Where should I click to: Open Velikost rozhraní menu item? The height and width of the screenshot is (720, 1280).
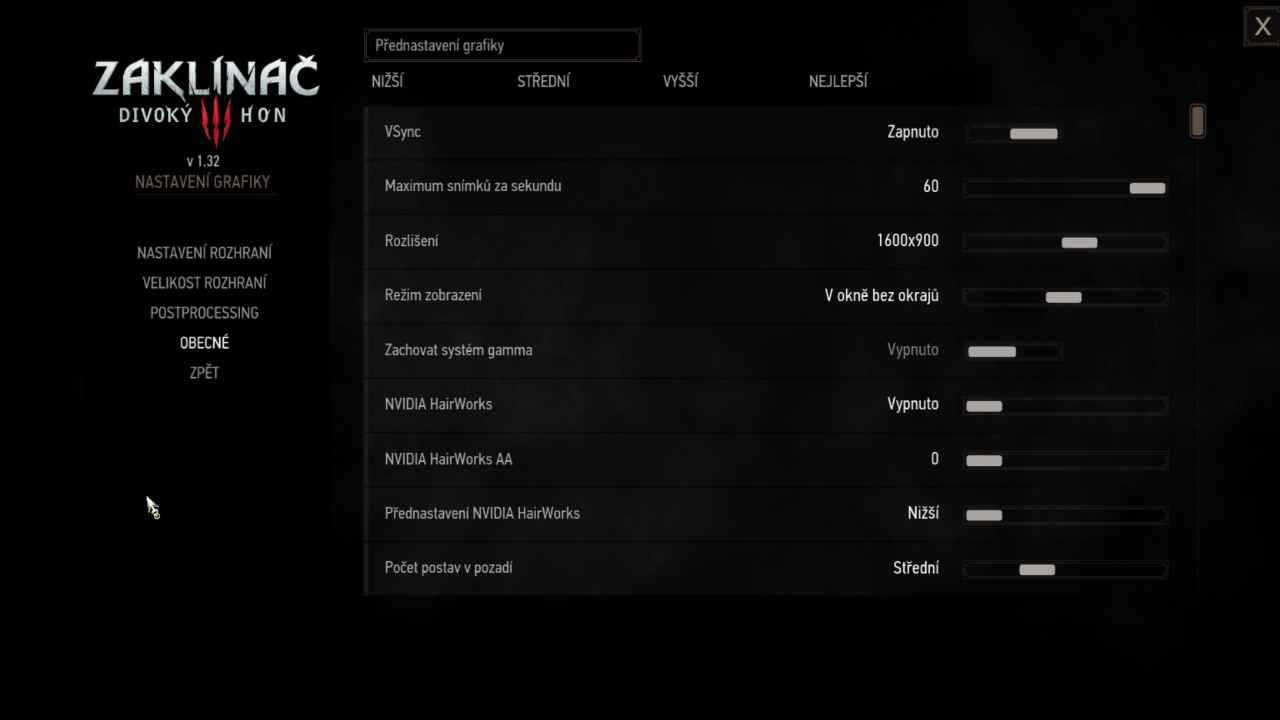pyautogui.click(x=204, y=283)
